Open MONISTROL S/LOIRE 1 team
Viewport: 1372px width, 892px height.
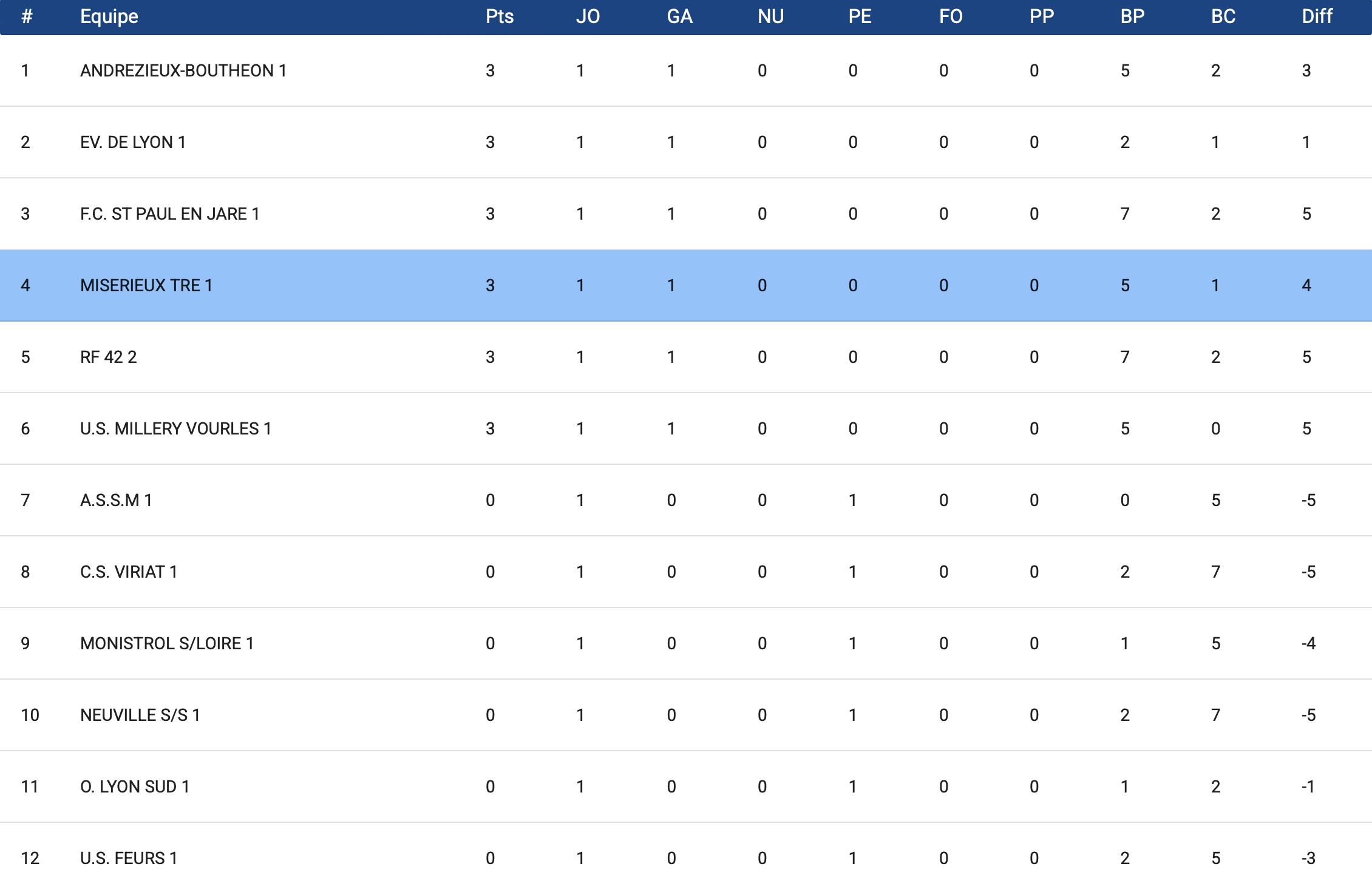coord(167,644)
